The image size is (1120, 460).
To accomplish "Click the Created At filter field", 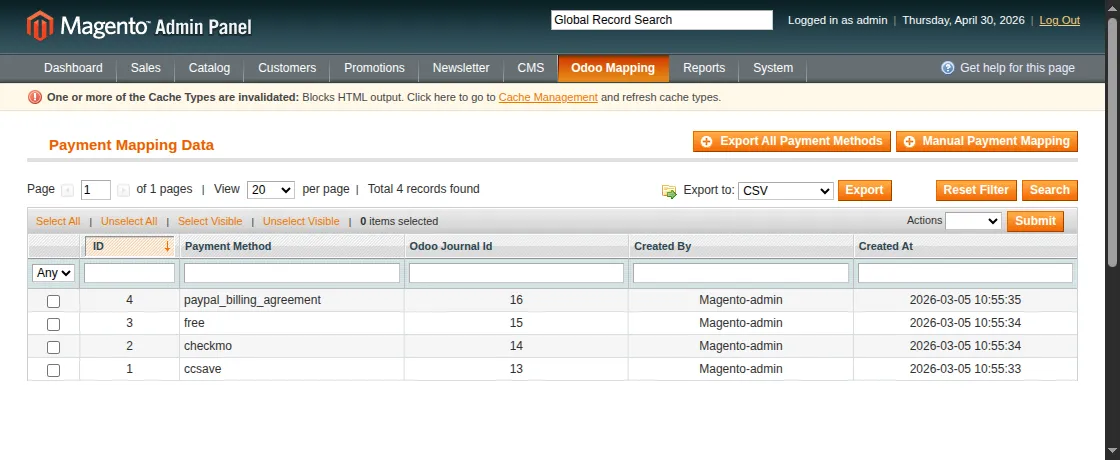I will [965, 273].
